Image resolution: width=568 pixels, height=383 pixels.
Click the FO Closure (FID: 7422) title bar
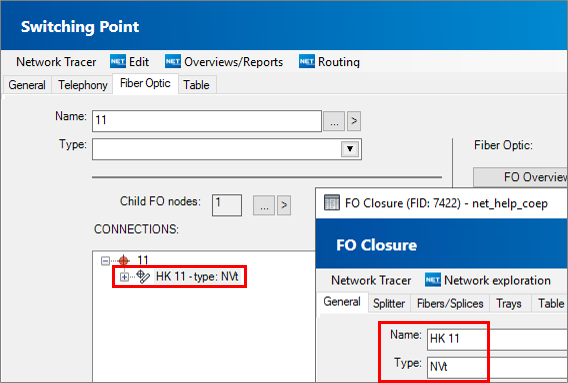pos(442,203)
